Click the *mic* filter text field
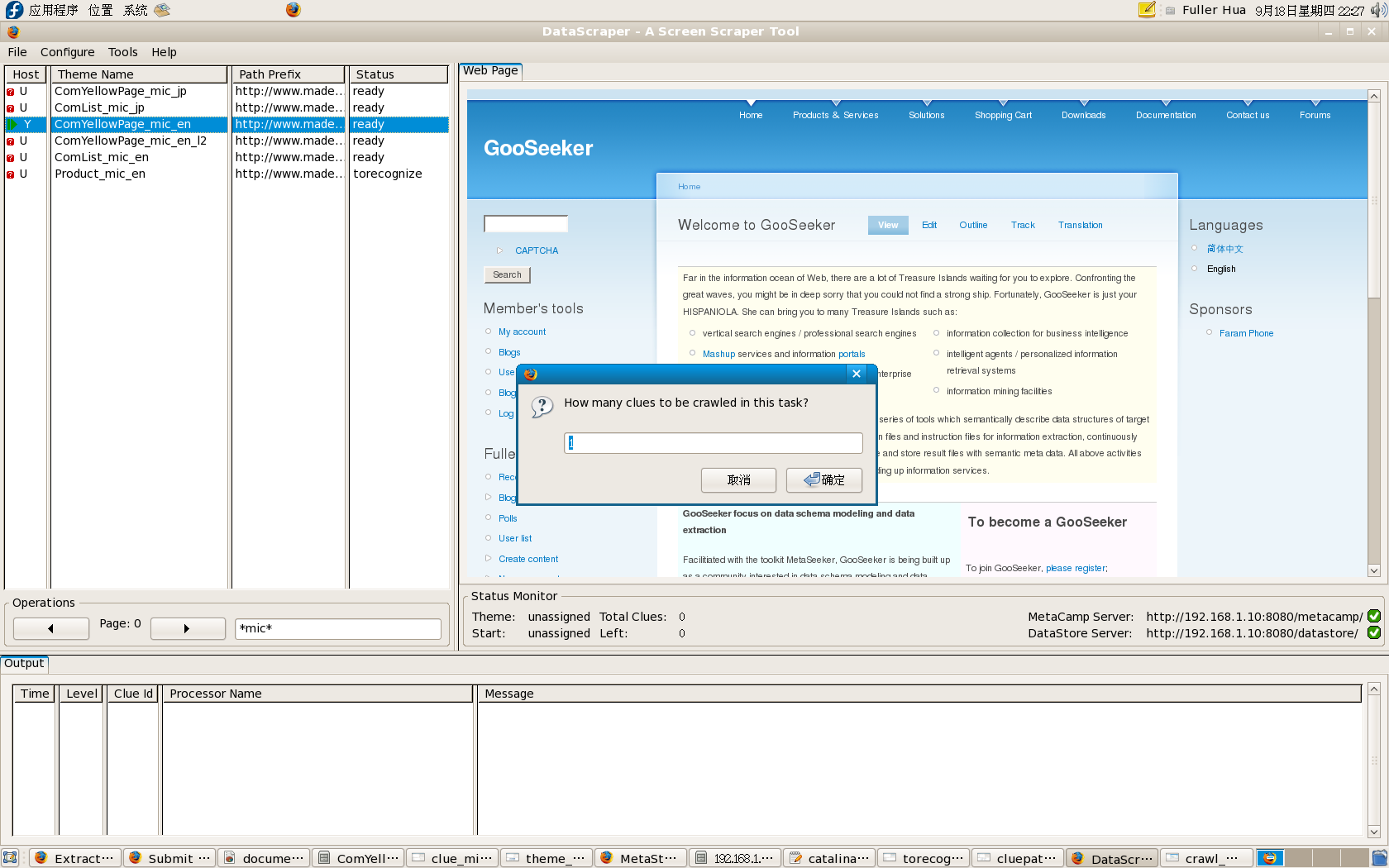The image size is (1389, 868). [x=337, y=628]
